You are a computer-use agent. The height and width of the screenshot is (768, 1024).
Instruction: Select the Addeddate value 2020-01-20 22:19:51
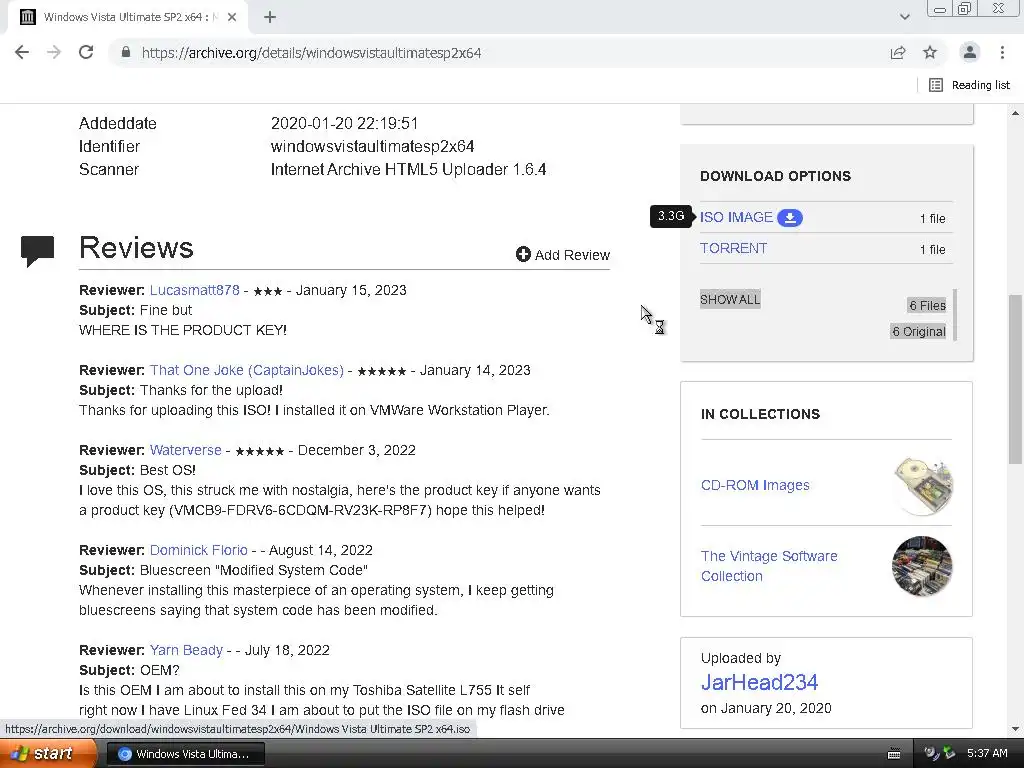pos(344,123)
